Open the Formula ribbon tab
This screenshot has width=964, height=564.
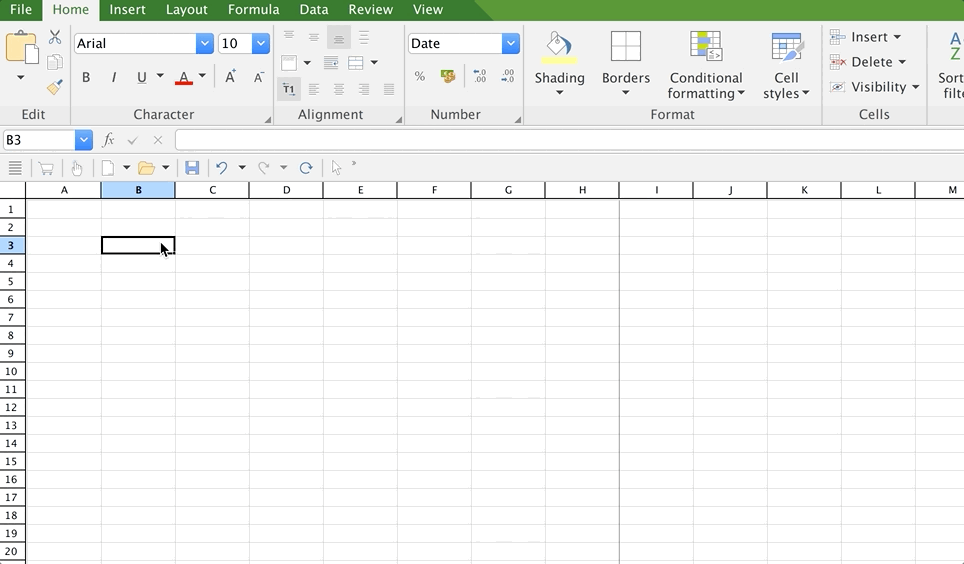pos(253,10)
